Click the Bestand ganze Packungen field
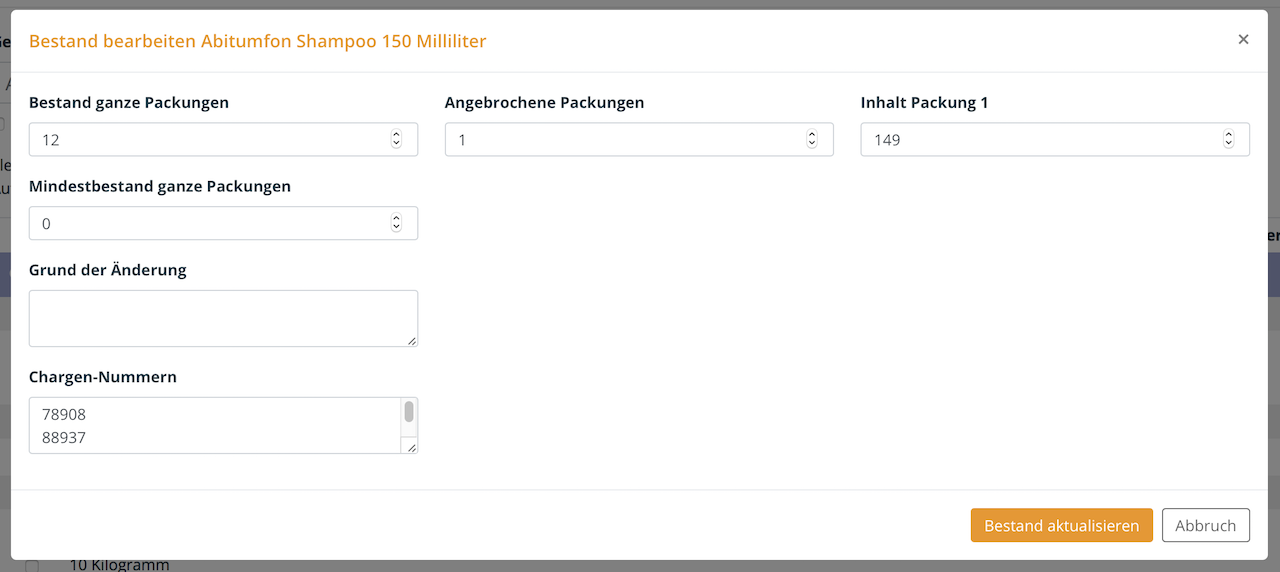This screenshot has height=572, width=1280. [x=223, y=140]
